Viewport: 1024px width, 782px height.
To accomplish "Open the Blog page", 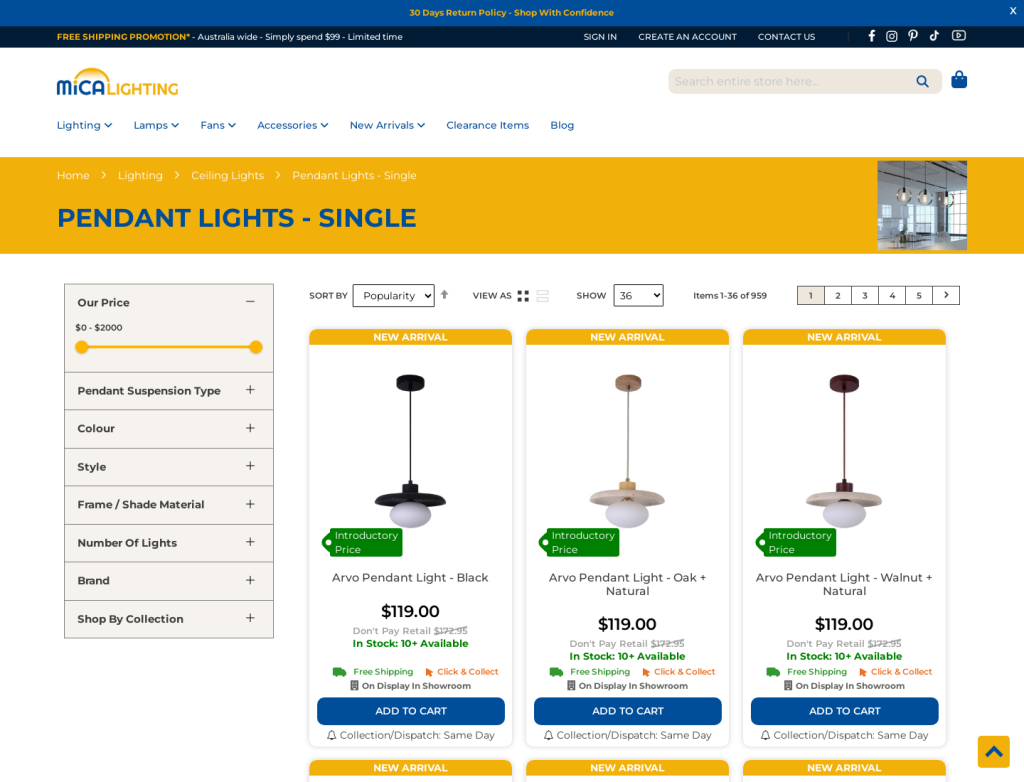I will (562, 125).
